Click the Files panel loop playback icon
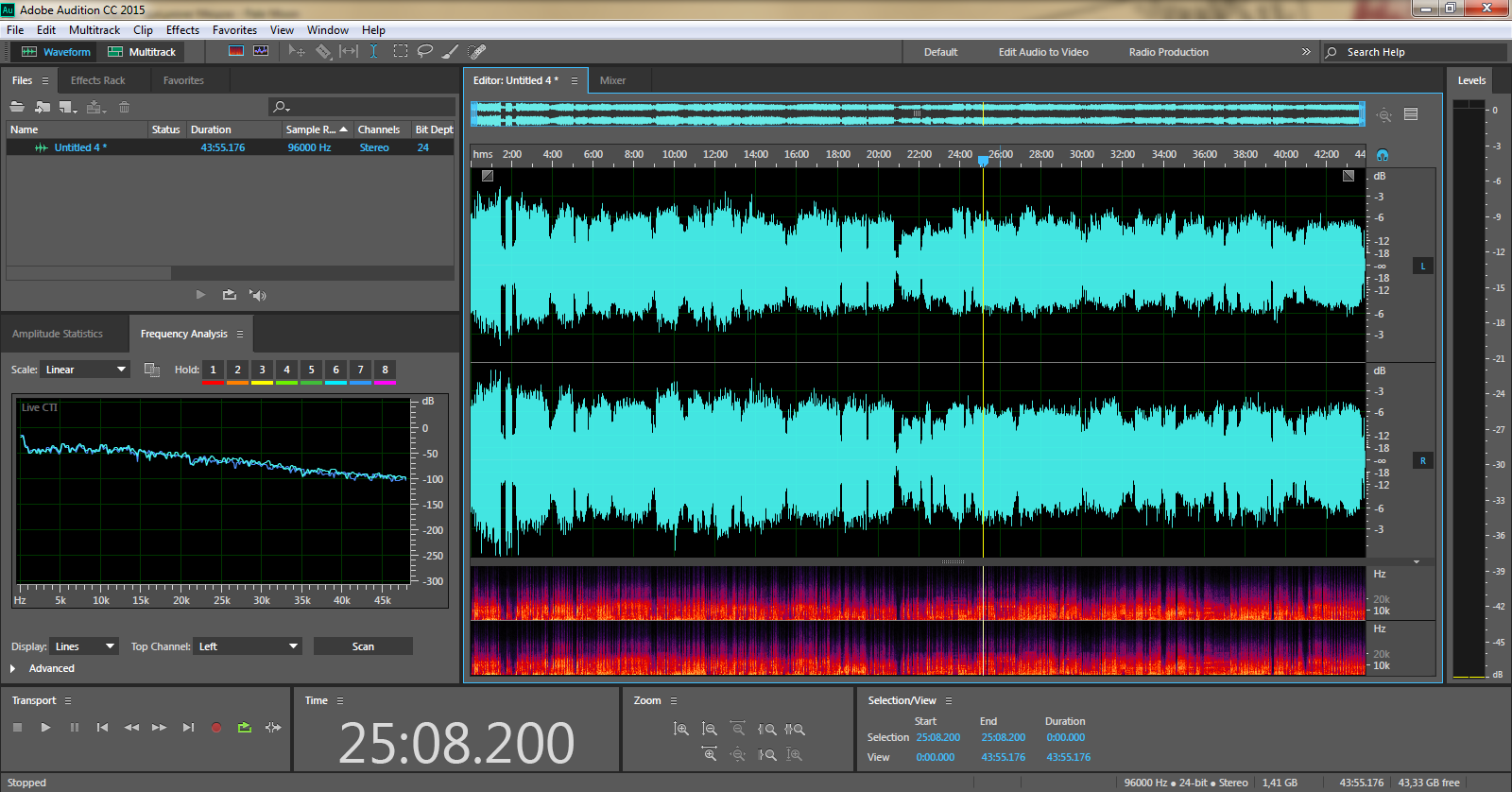The height and width of the screenshot is (792, 1512). (229, 295)
